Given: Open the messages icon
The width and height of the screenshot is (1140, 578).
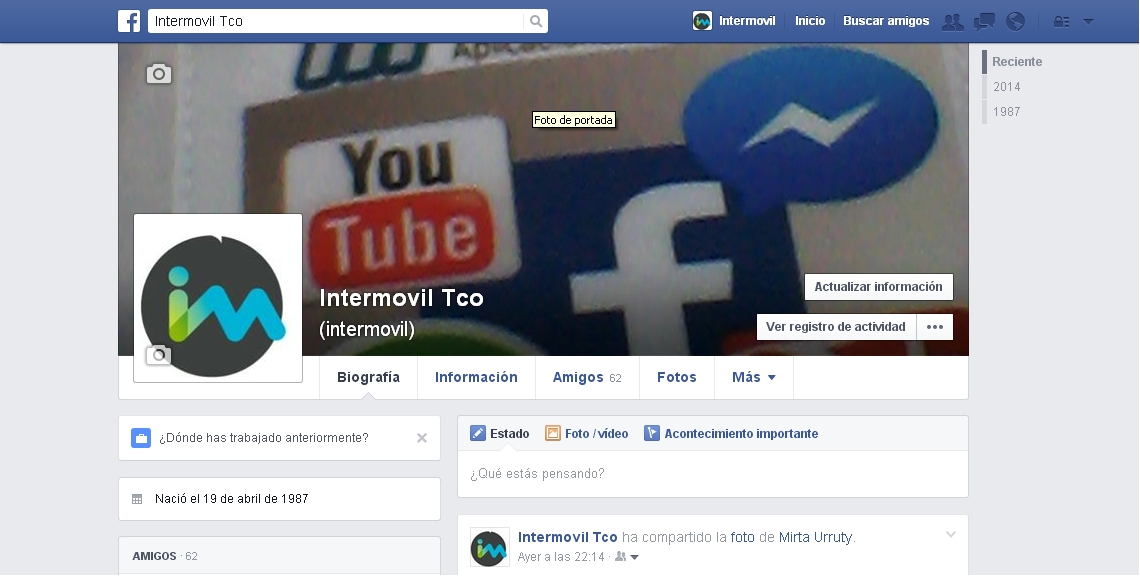Looking at the screenshot, I should click(984, 21).
